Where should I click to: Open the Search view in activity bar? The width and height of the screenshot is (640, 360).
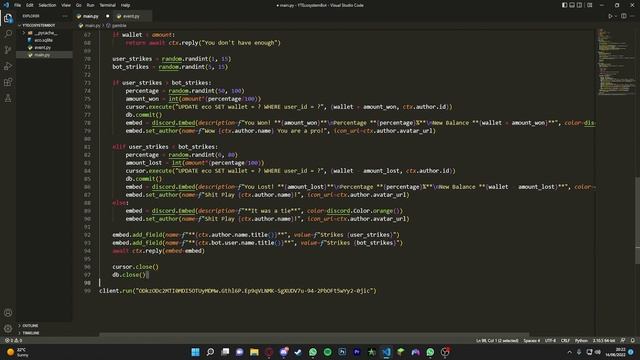coord(8,34)
